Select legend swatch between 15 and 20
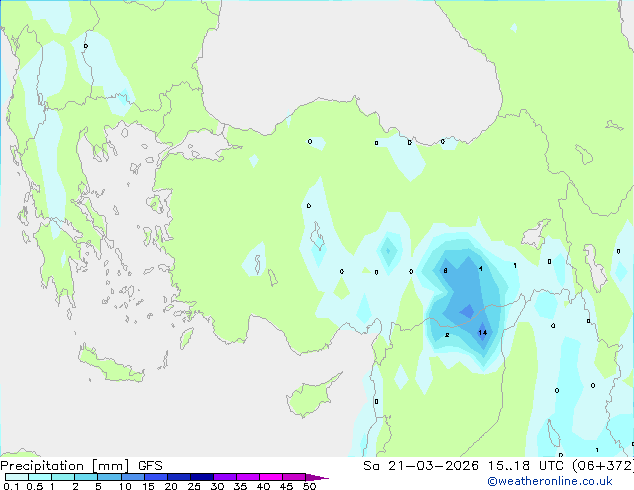Viewport: 634px width, 490px height. pyautogui.click(x=156, y=477)
